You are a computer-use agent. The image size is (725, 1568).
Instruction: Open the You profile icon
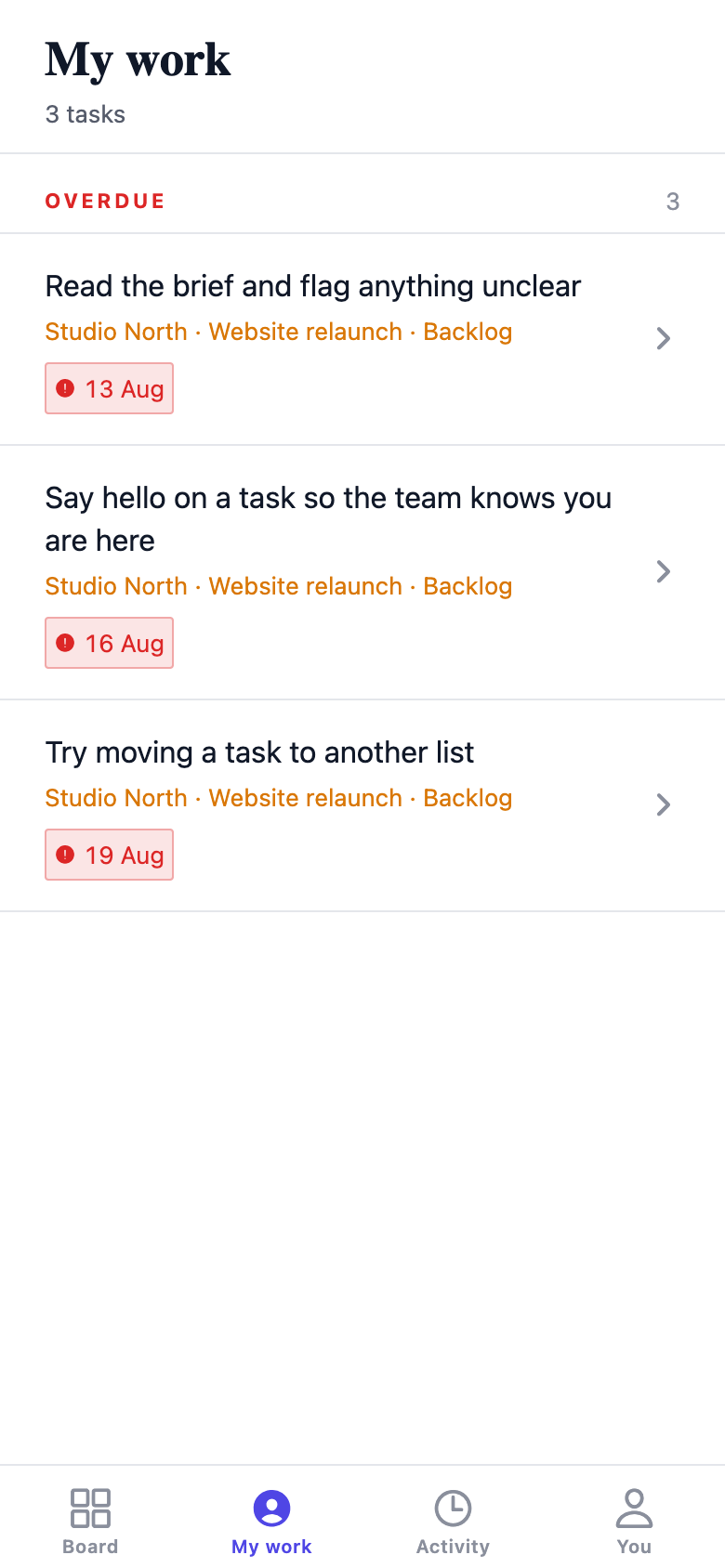634,1508
